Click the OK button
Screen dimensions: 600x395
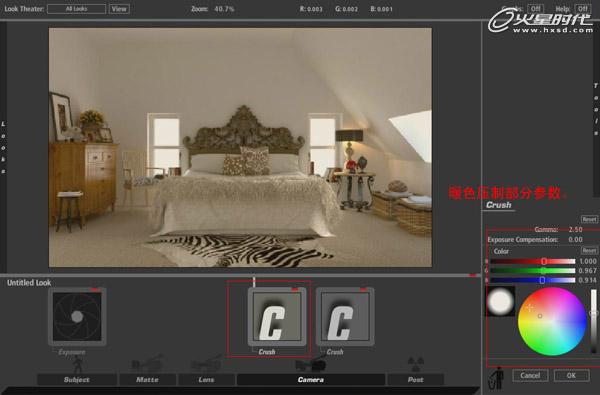tap(571, 375)
